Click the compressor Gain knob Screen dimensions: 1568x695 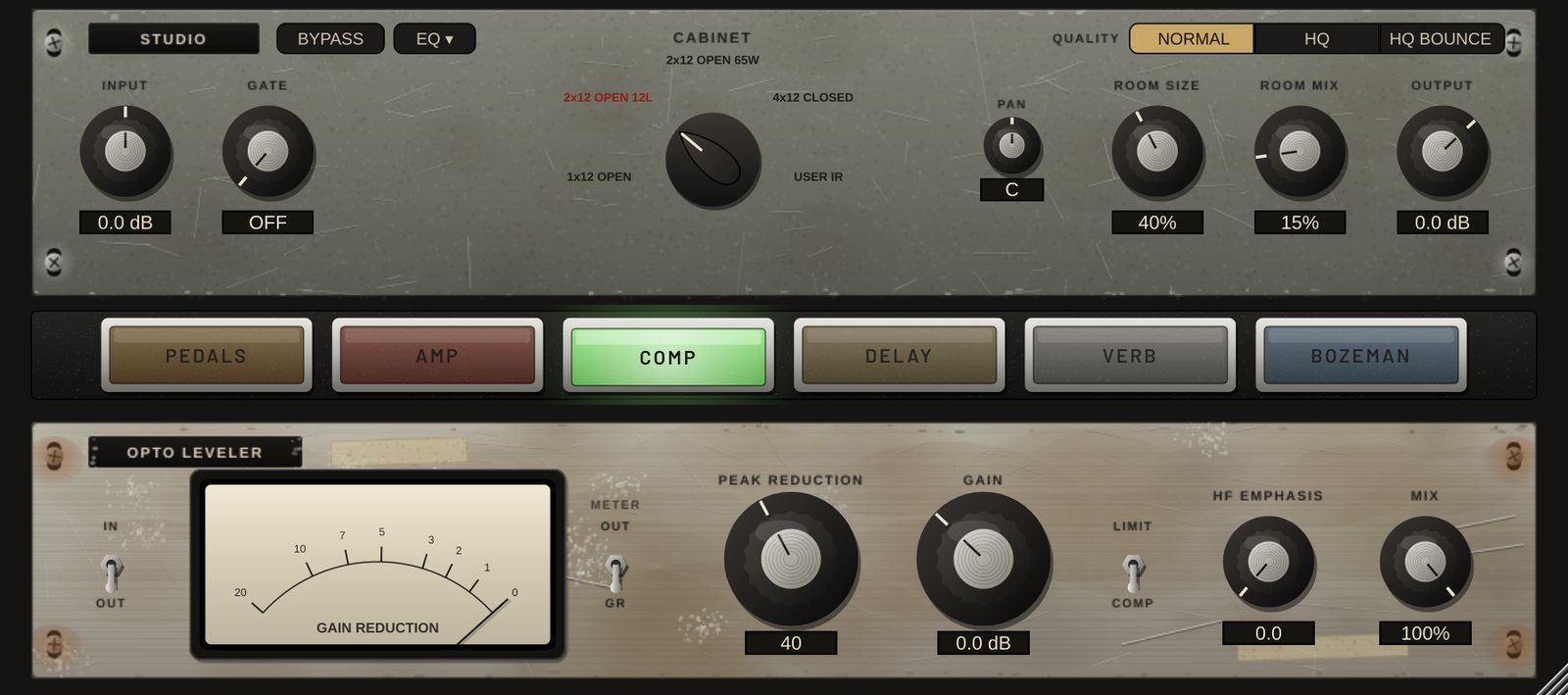click(x=983, y=560)
